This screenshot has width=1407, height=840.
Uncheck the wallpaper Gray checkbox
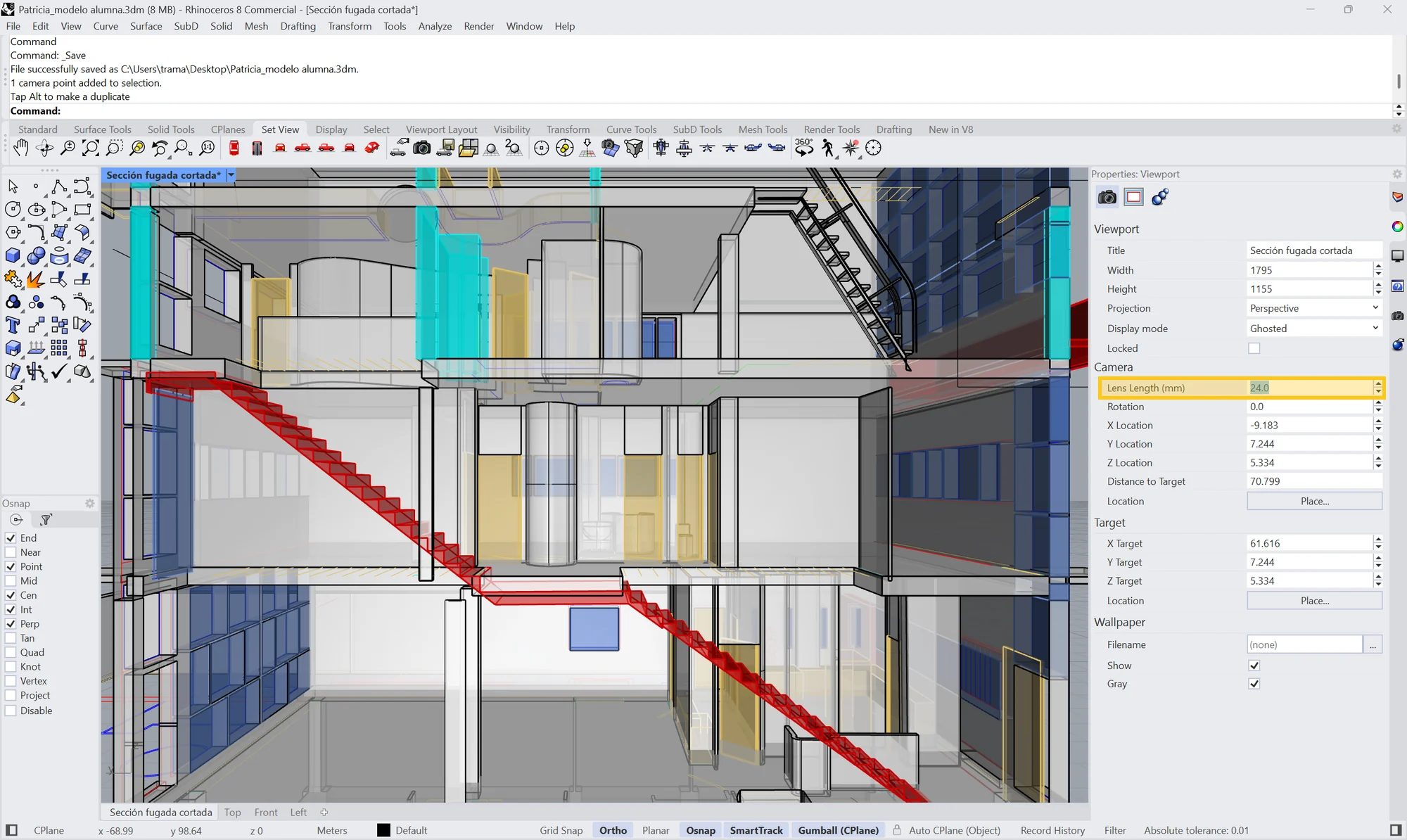(1254, 684)
